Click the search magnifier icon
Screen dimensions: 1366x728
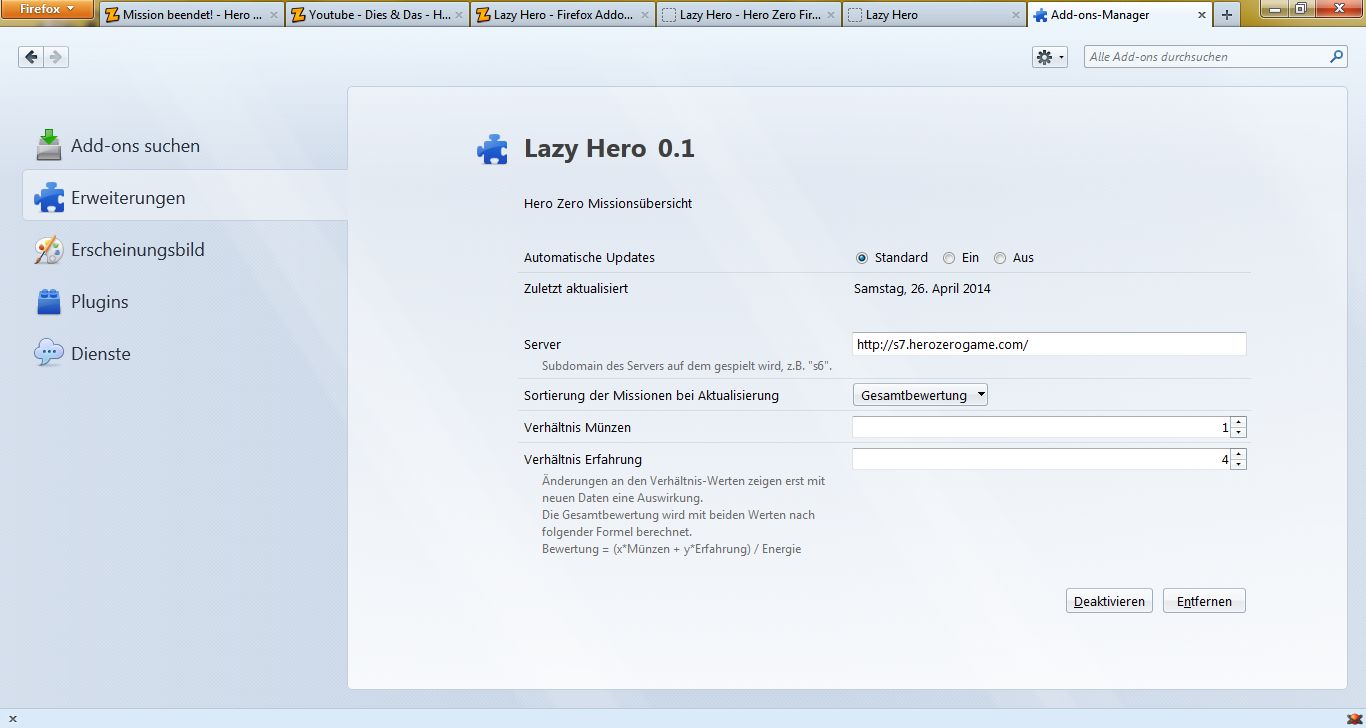(1337, 57)
